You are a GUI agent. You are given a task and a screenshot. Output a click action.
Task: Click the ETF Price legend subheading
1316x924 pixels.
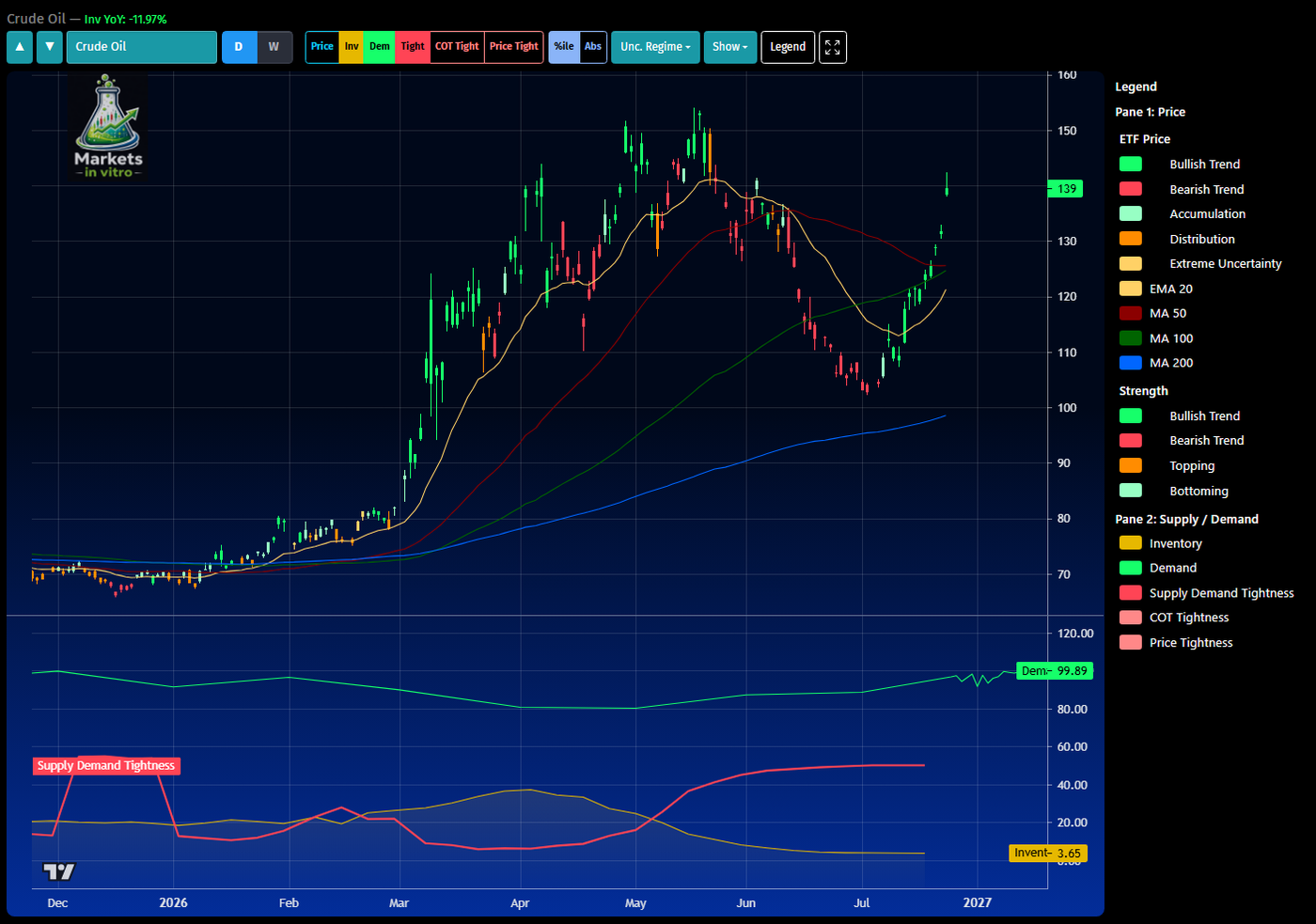pyautogui.click(x=1145, y=139)
